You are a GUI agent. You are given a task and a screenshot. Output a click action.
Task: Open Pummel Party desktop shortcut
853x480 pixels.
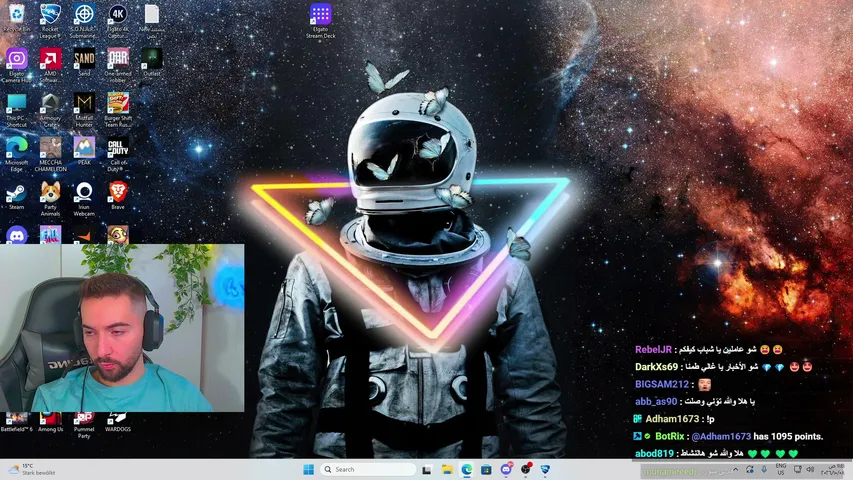[x=84, y=426]
